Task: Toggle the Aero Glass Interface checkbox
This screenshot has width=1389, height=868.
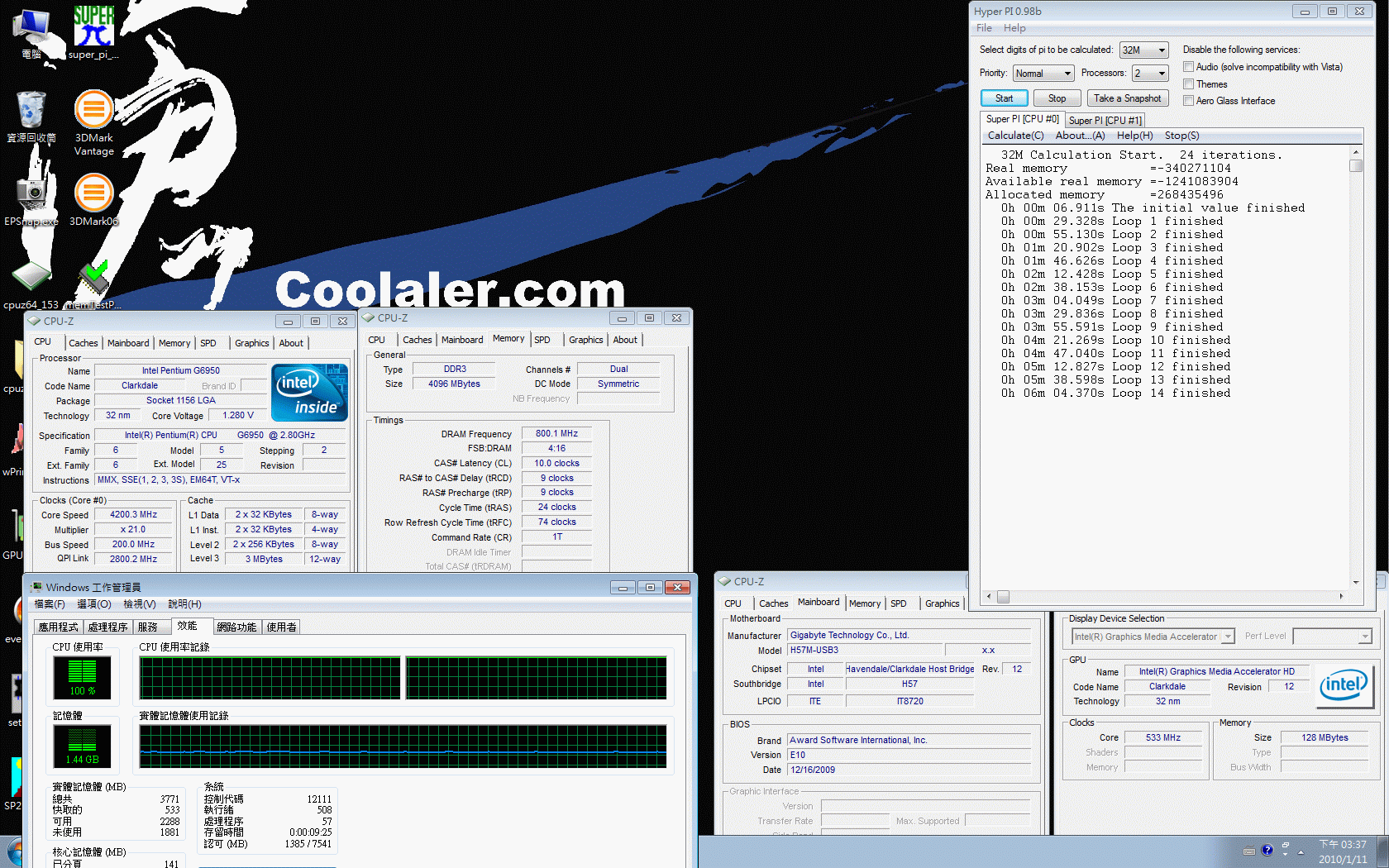Action: [1188, 101]
